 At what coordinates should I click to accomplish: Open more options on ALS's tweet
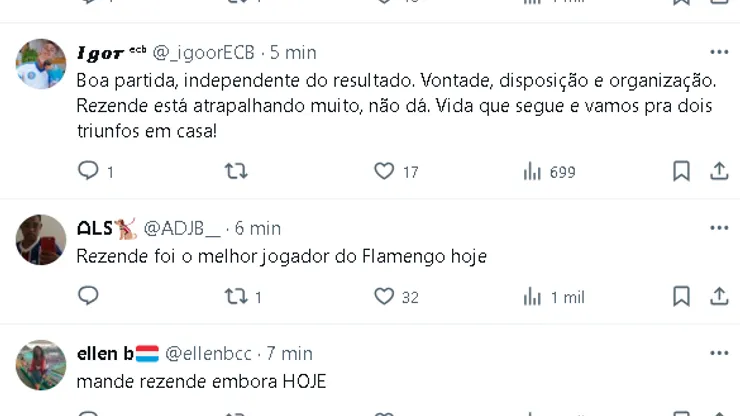[719, 228]
